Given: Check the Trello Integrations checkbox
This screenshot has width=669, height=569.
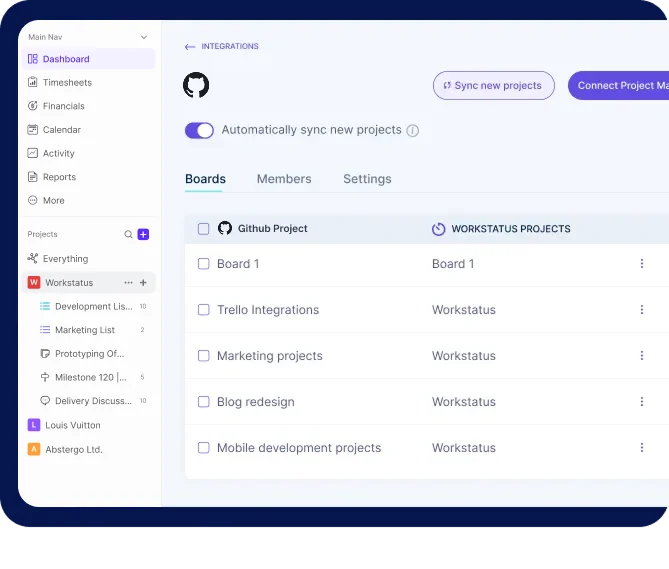Looking at the screenshot, I should pyautogui.click(x=204, y=310).
